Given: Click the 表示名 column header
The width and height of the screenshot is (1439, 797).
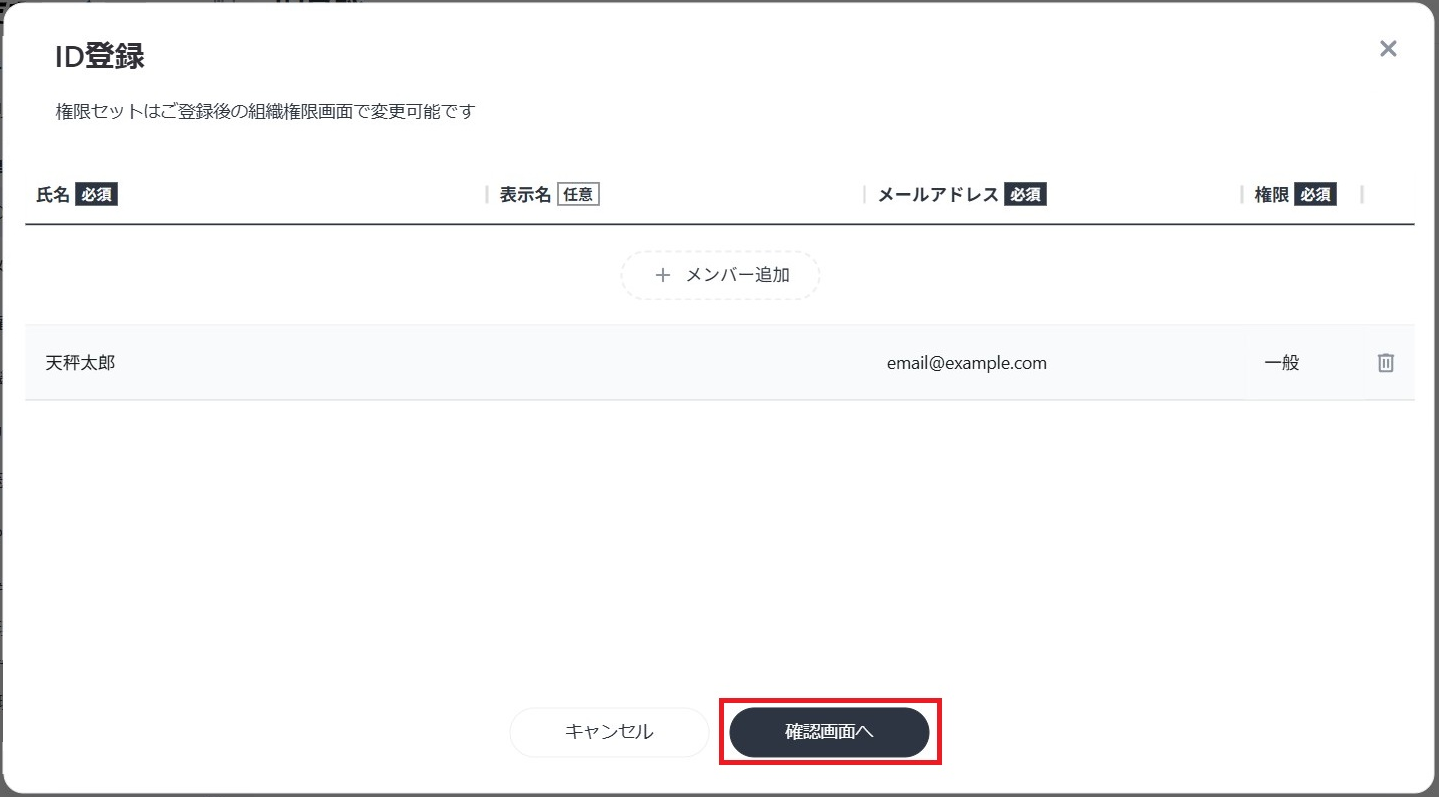Looking at the screenshot, I should [x=524, y=194].
